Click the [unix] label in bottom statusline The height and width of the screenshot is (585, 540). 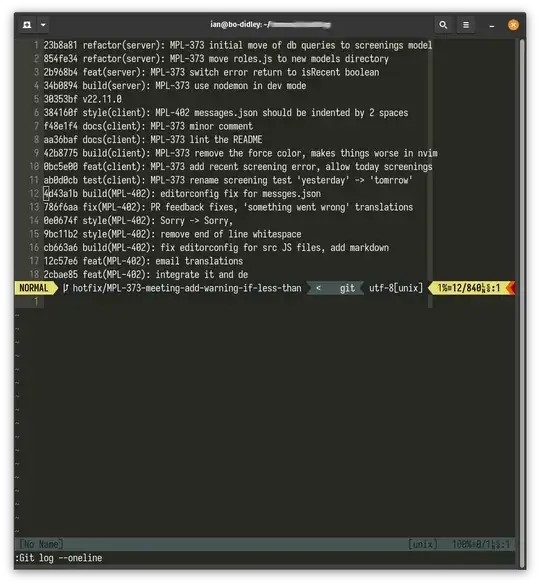click(423, 544)
